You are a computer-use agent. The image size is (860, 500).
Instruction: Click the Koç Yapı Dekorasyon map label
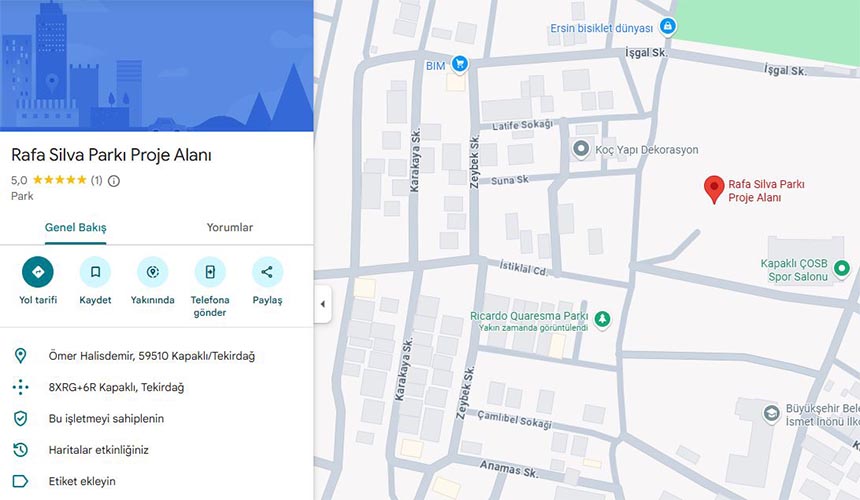pos(647,150)
